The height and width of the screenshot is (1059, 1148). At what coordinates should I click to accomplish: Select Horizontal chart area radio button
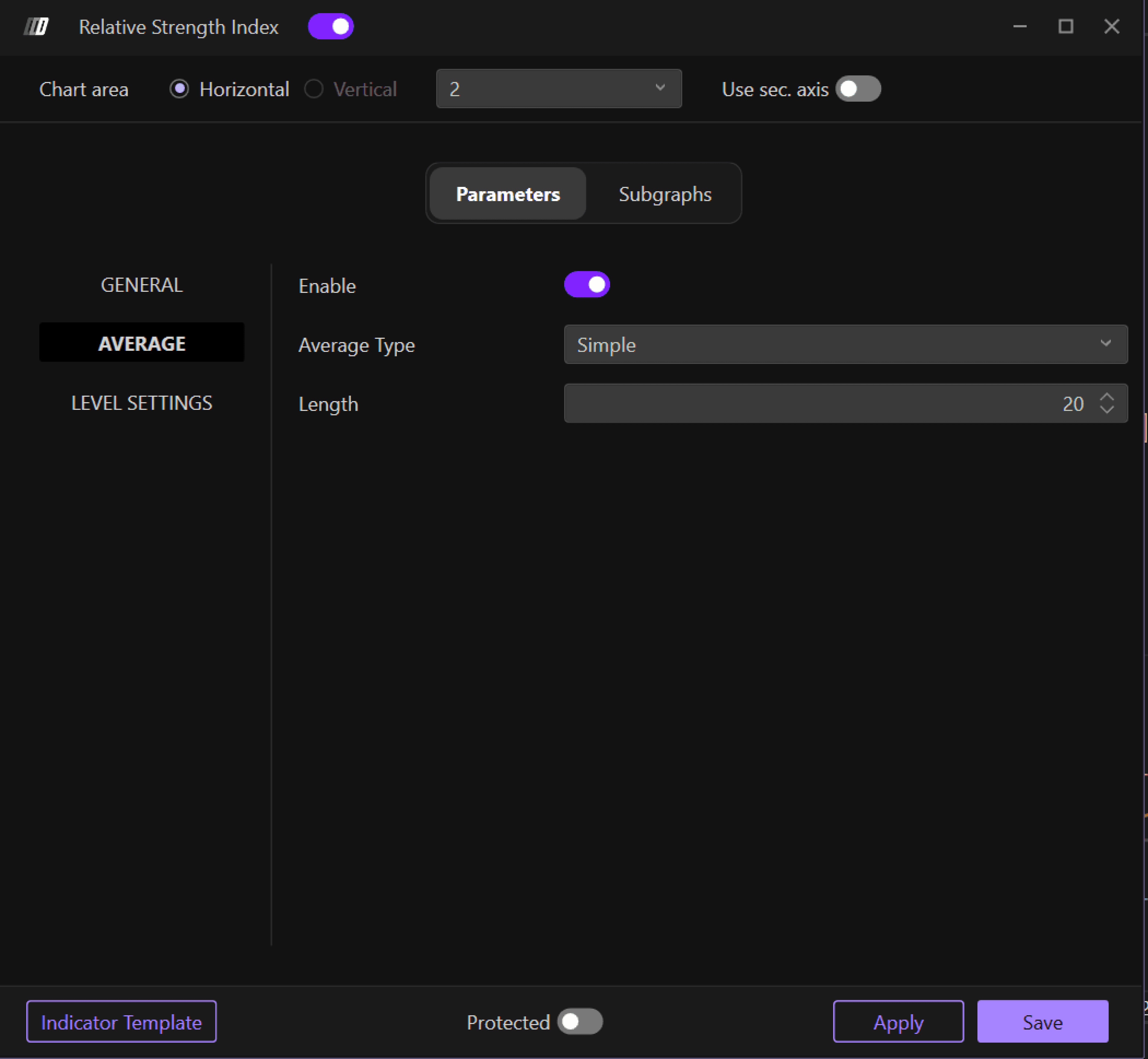point(179,89)
